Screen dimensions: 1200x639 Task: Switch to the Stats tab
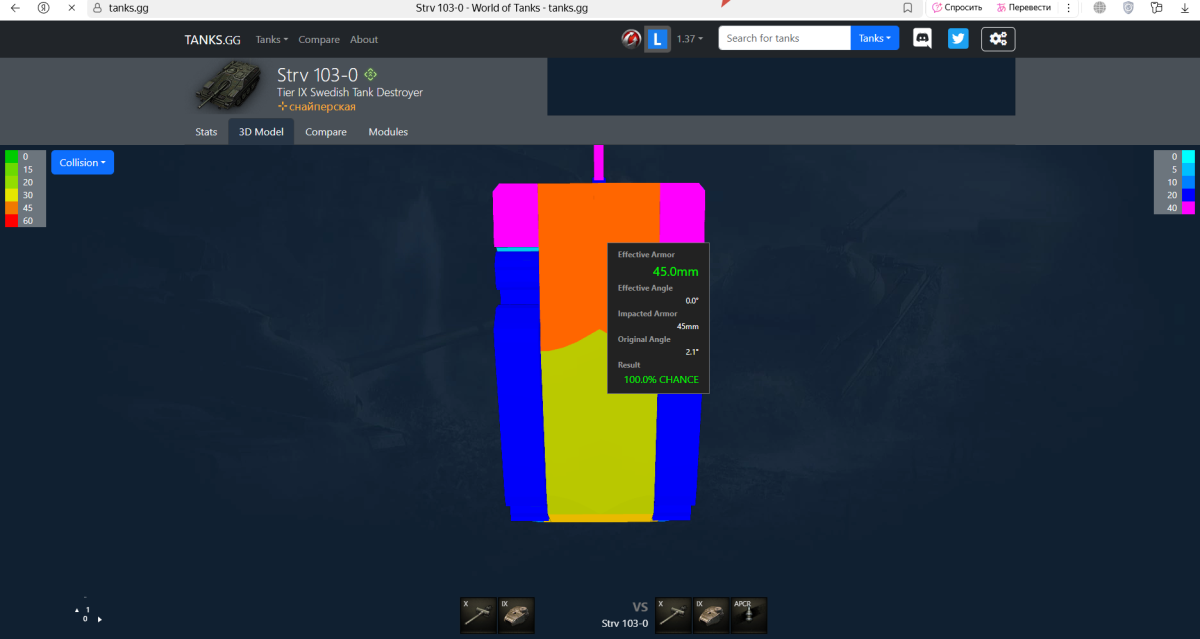206,132
